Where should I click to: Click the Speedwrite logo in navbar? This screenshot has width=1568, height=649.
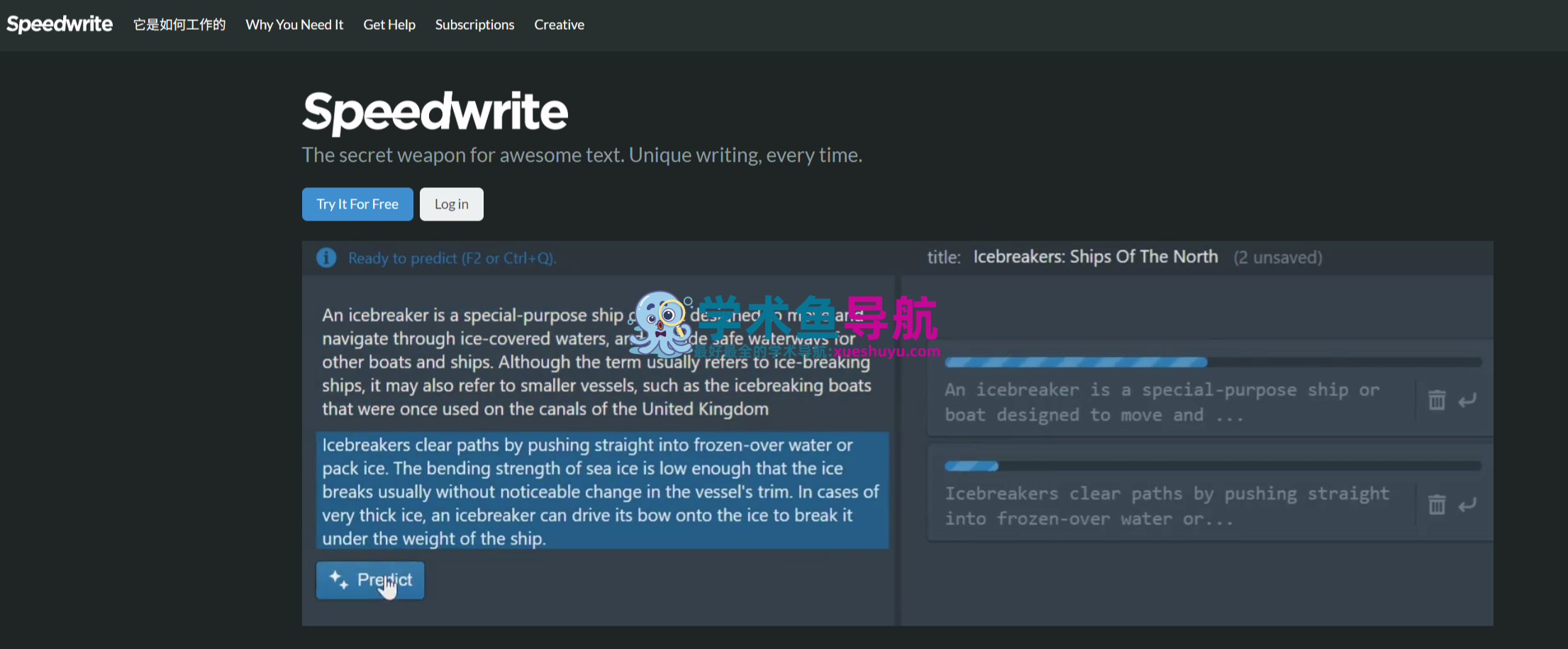point(60,24)
